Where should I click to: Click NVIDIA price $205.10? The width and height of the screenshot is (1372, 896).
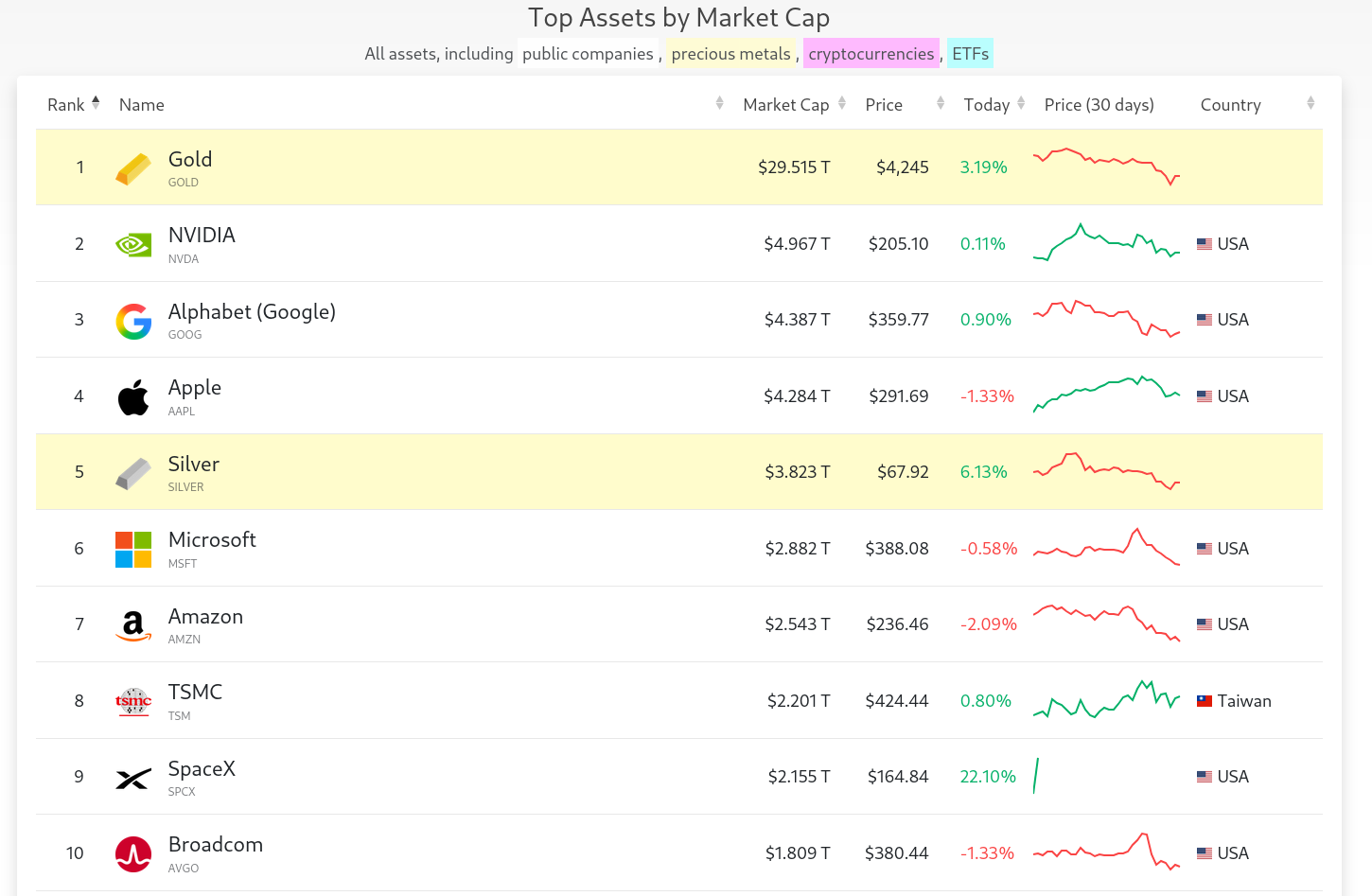coord(899,244)
